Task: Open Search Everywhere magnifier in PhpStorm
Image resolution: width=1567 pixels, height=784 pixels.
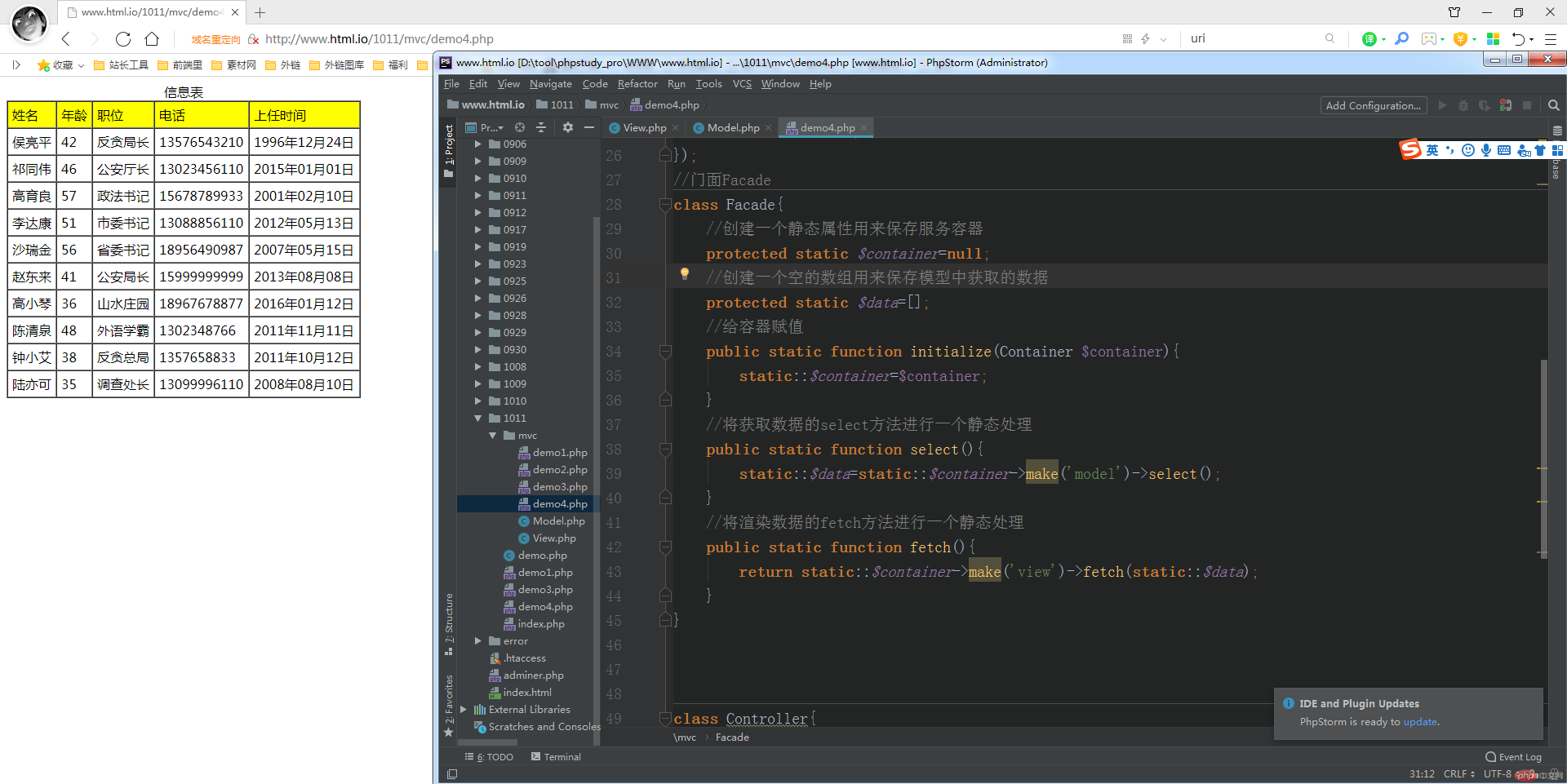Action: [1554, 105]
